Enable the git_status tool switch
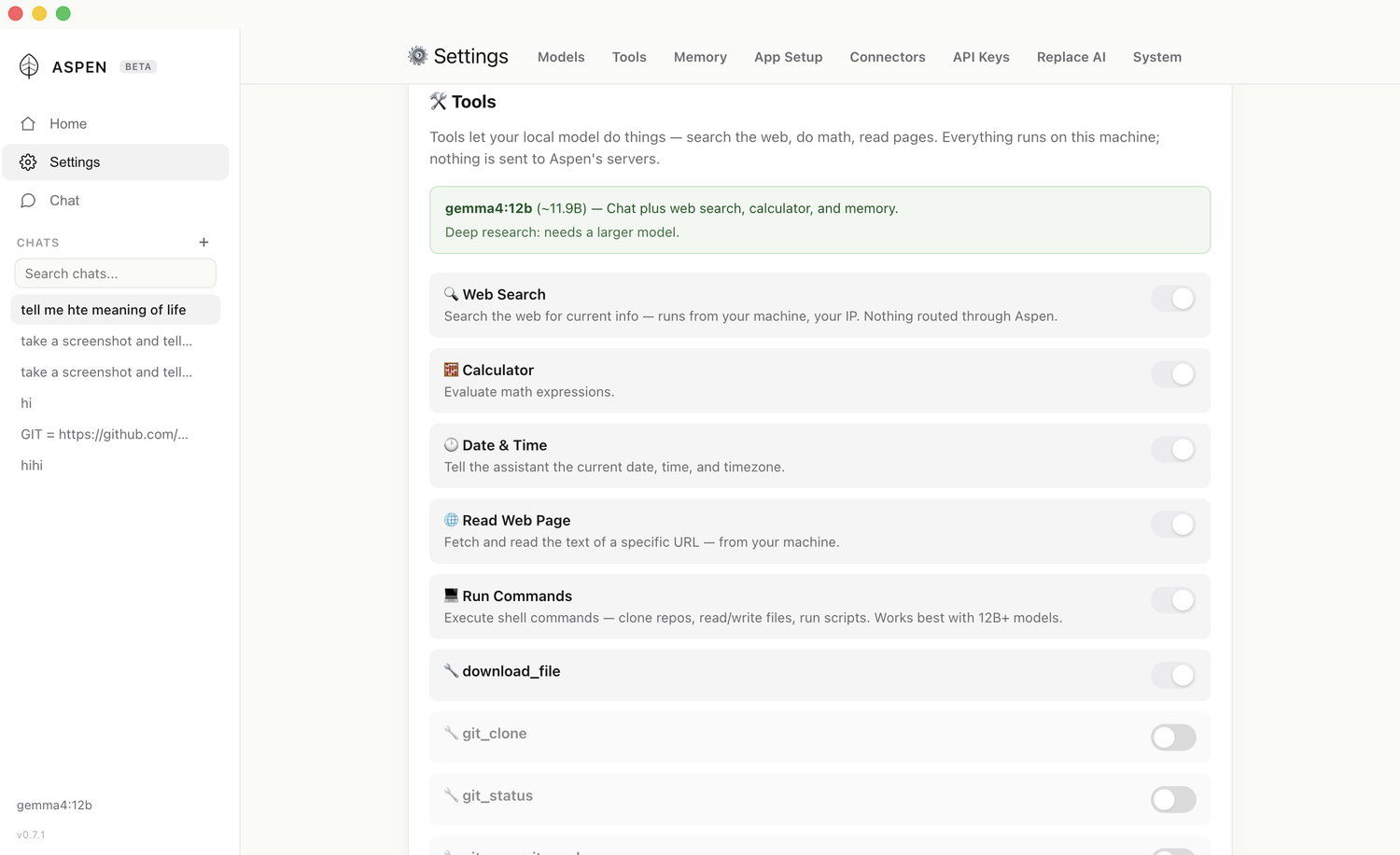 pyautogui.click(x=1173, y=800)
